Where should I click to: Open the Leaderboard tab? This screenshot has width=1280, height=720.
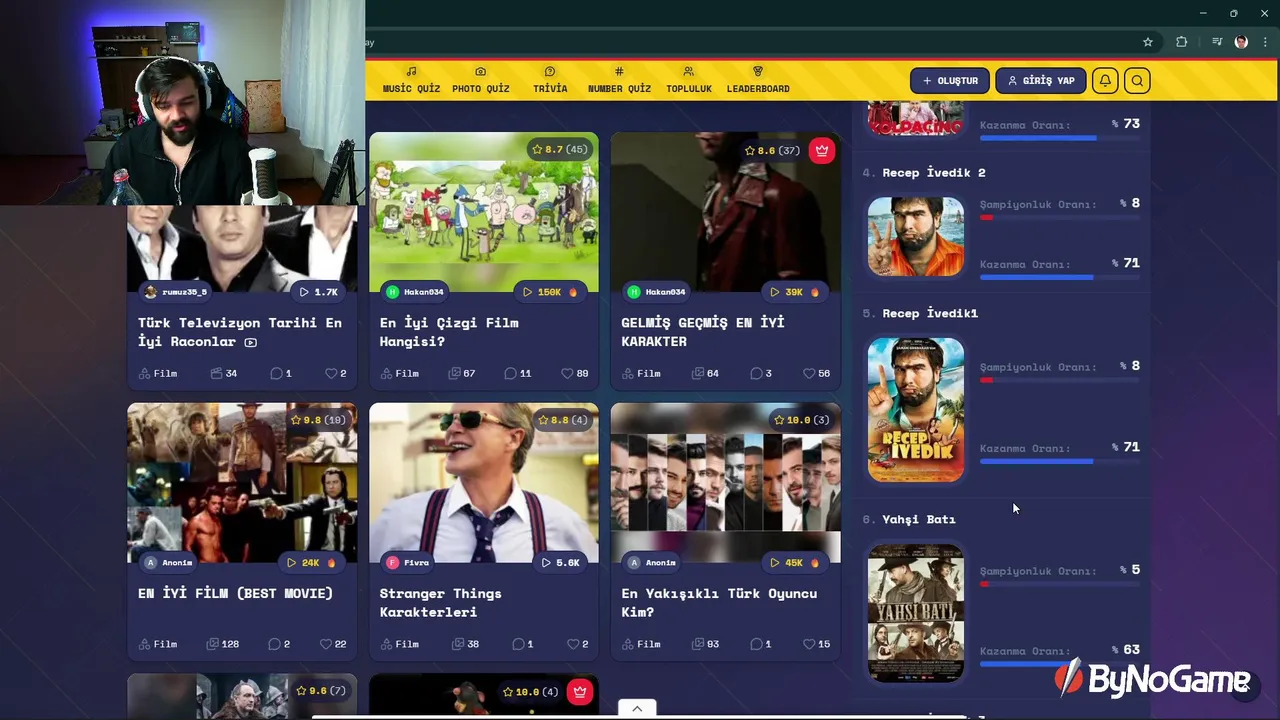tap(758, 80)
